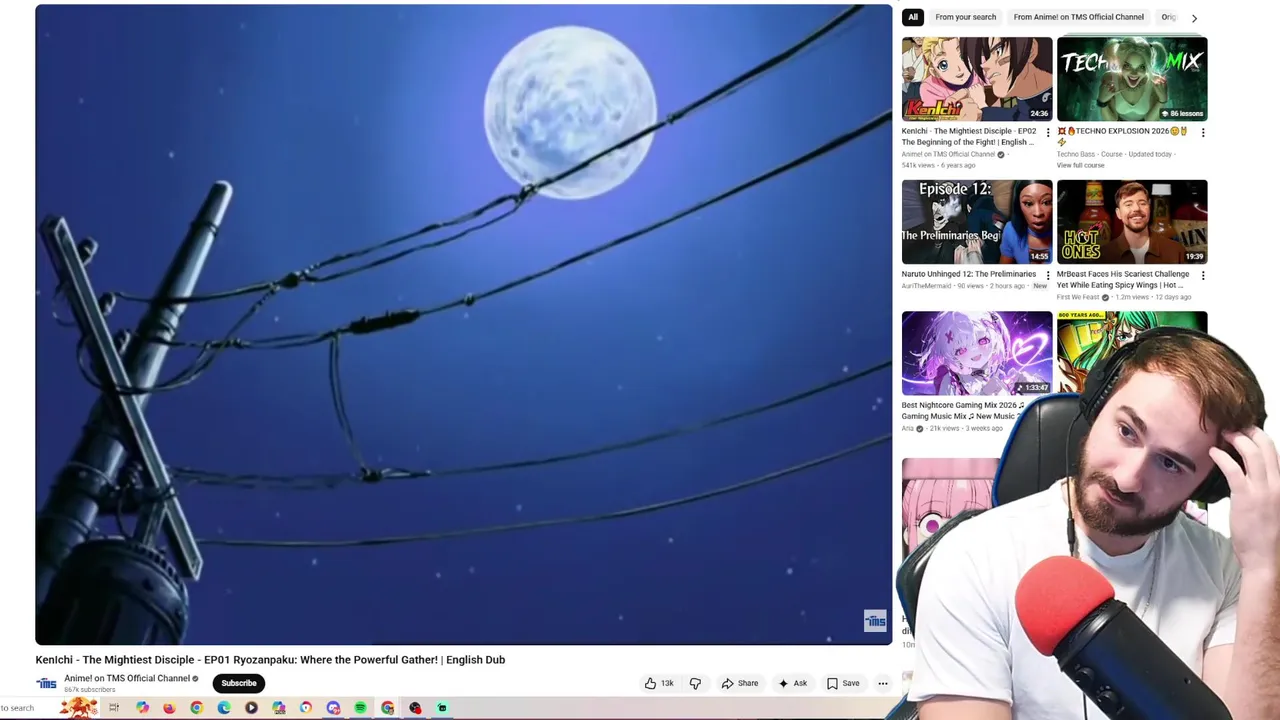This screenshot has height=720, width=1280.
Task: Open the green app icon on taskbar end
Action: coord(442,708)
